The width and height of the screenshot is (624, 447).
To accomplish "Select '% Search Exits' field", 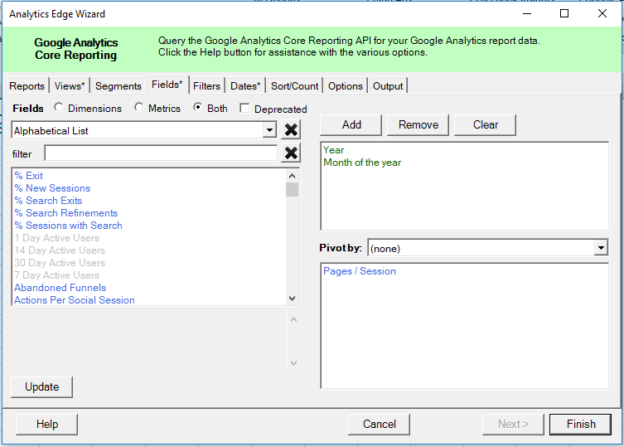I will pos(48,201).
